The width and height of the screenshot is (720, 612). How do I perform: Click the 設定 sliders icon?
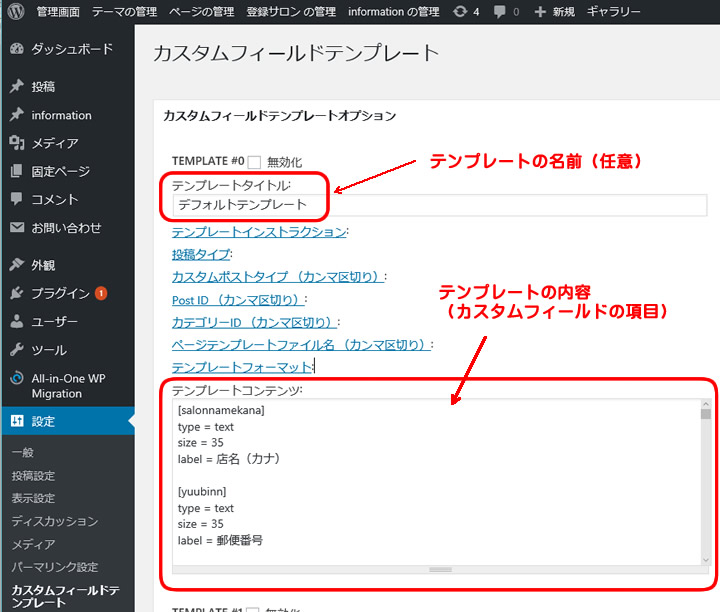point(17,421)
